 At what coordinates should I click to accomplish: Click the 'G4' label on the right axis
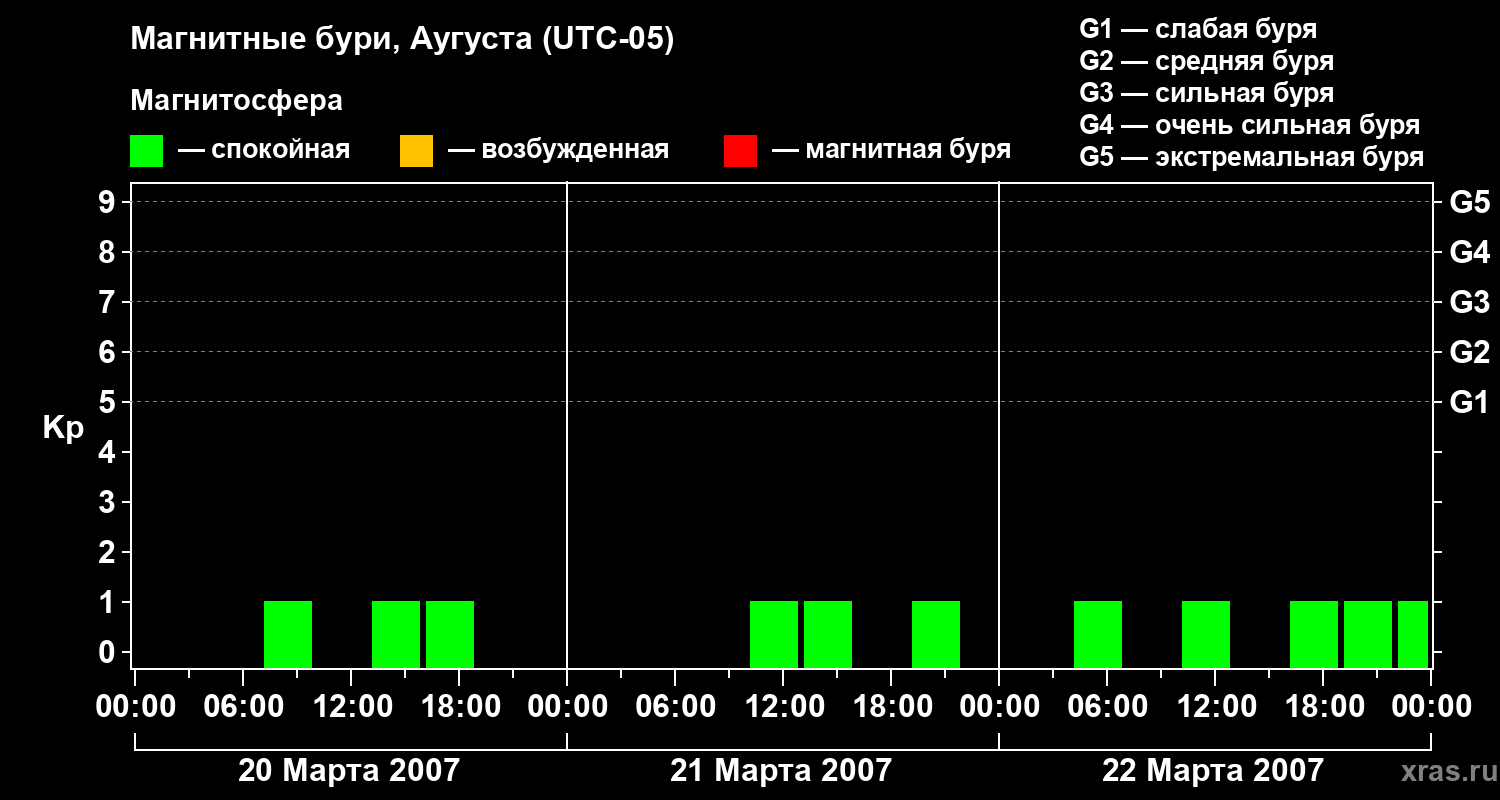click(x=1469, y=252)
